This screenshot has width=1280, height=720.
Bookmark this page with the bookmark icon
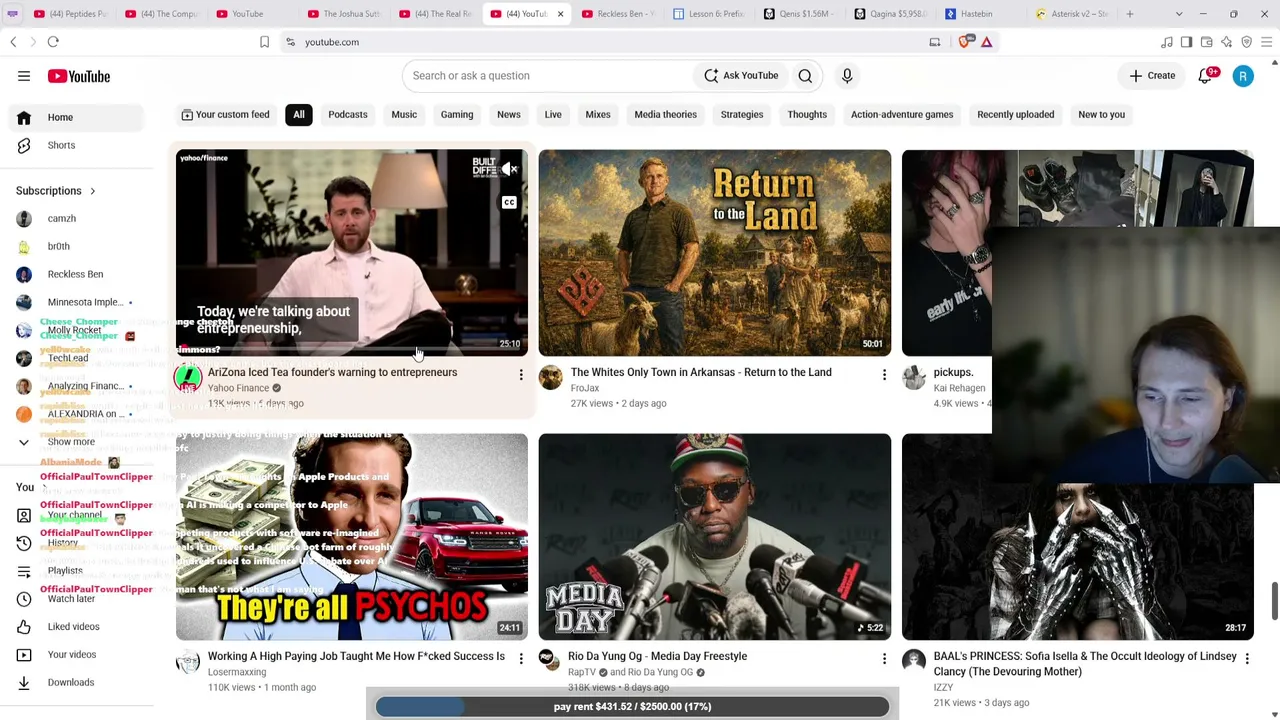(264, 42)
